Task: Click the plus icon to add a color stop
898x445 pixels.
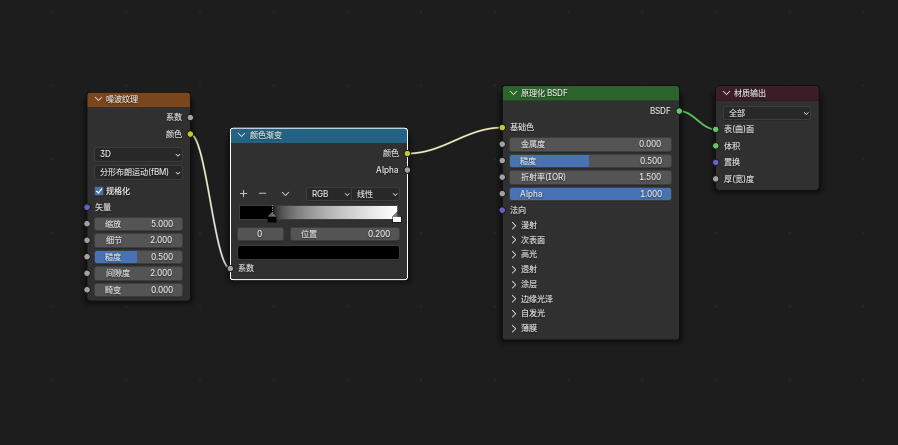Action: [x=243, y=194]
